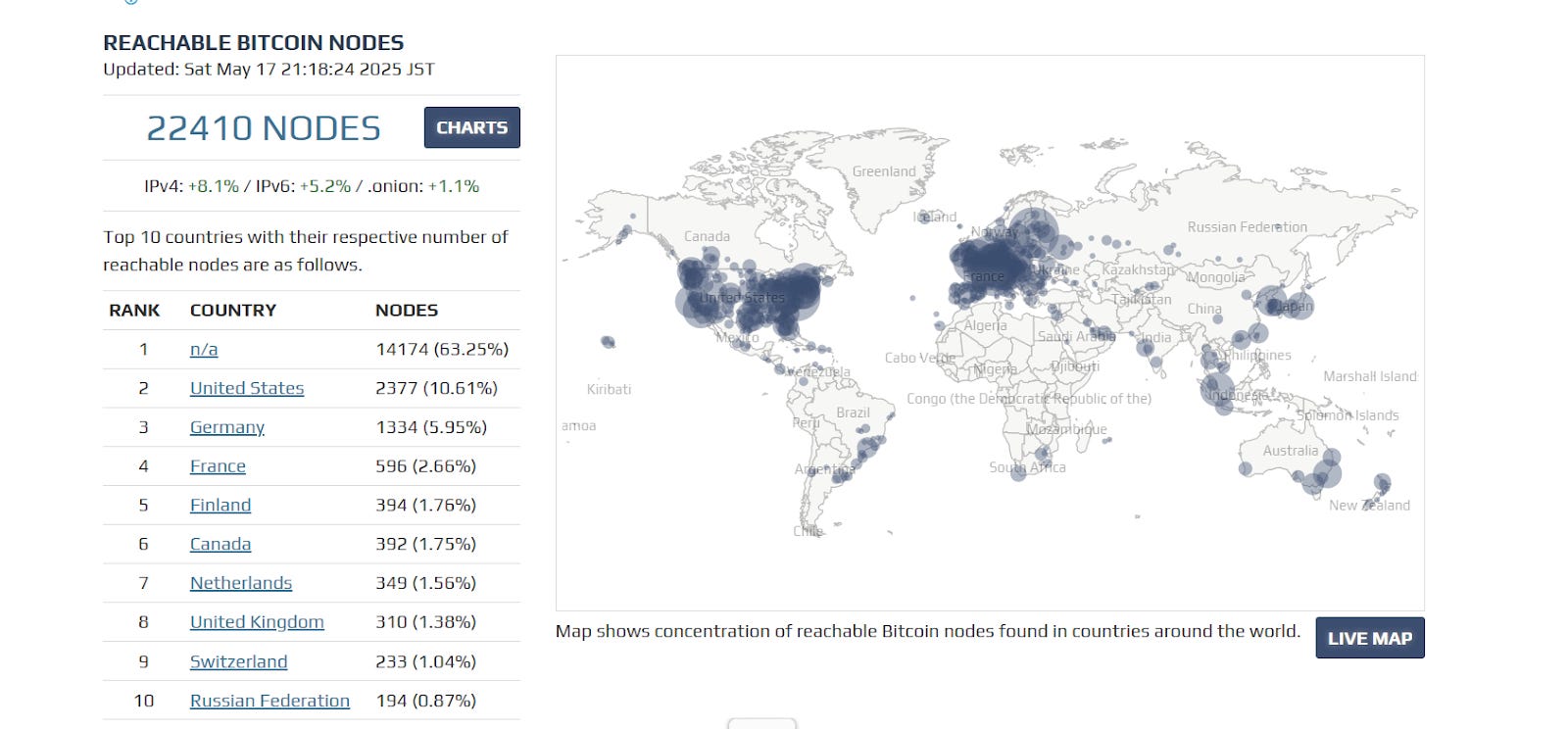
Task: Click the 394 (1.76%) nodes value
Action: [x=425, y=505]
